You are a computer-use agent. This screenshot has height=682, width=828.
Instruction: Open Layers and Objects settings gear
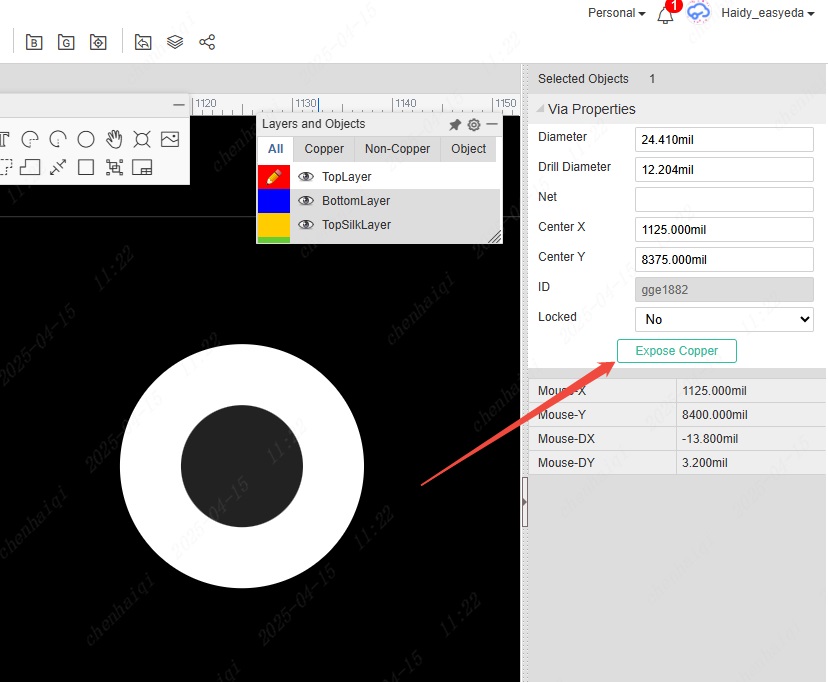[474, 125]
